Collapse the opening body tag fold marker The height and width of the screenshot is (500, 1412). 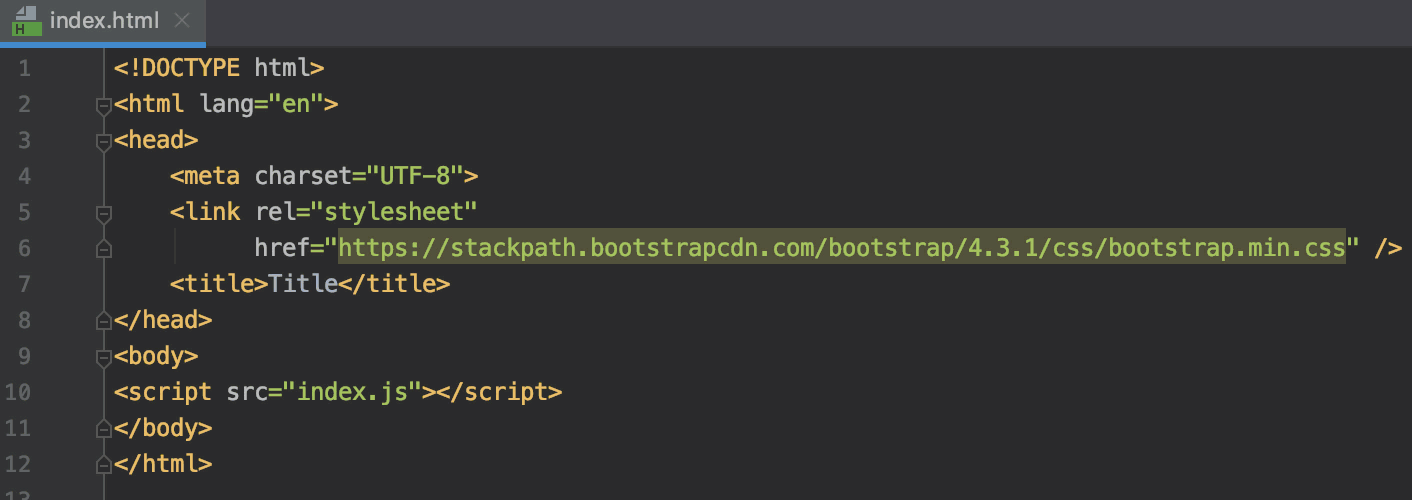click(x=102, y=357)
